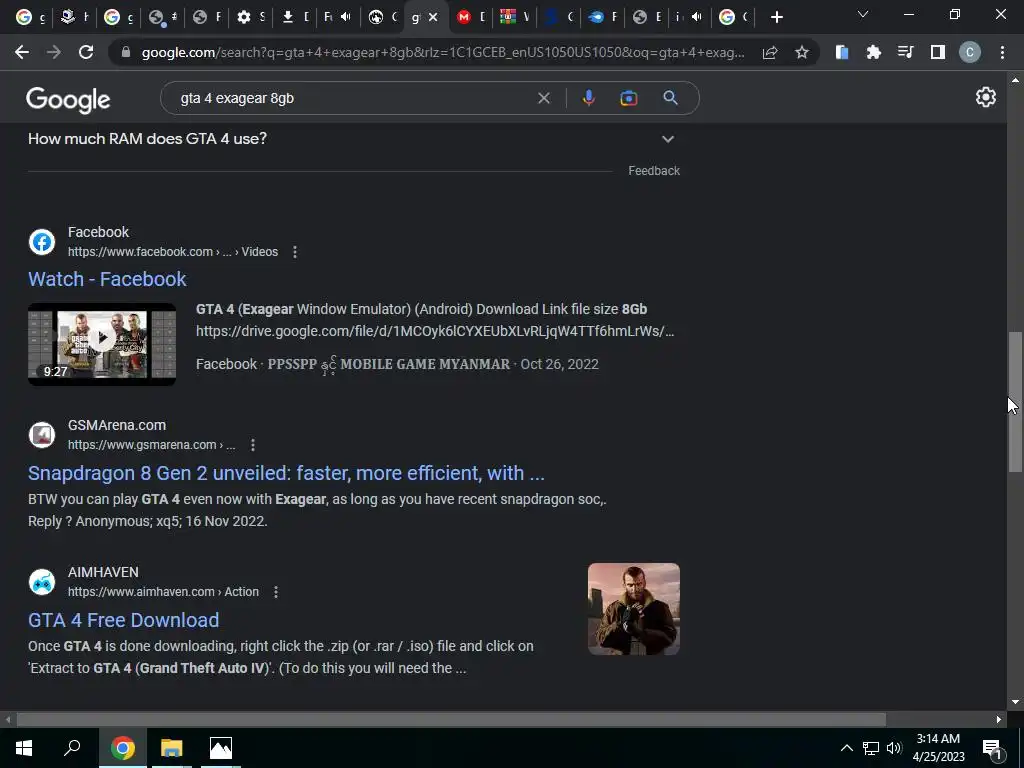
Task: Click the Feedback link
Action: [x=654, y=170]
